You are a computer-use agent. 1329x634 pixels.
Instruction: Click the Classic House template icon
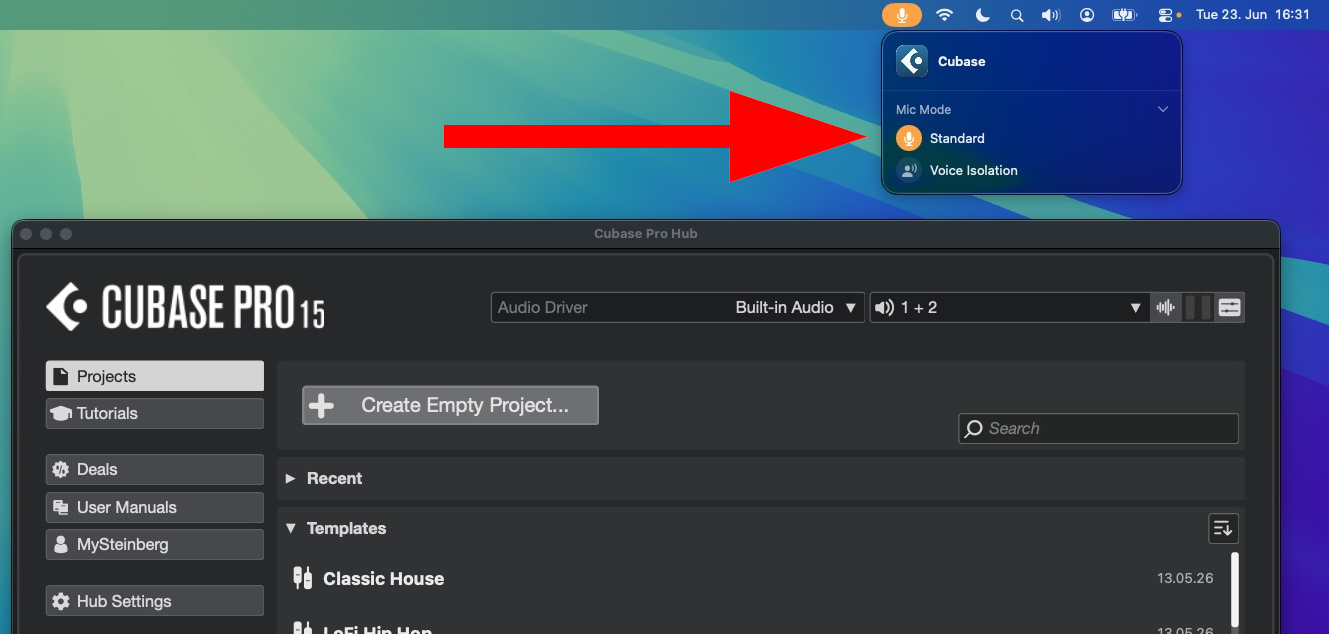[302, 577]
